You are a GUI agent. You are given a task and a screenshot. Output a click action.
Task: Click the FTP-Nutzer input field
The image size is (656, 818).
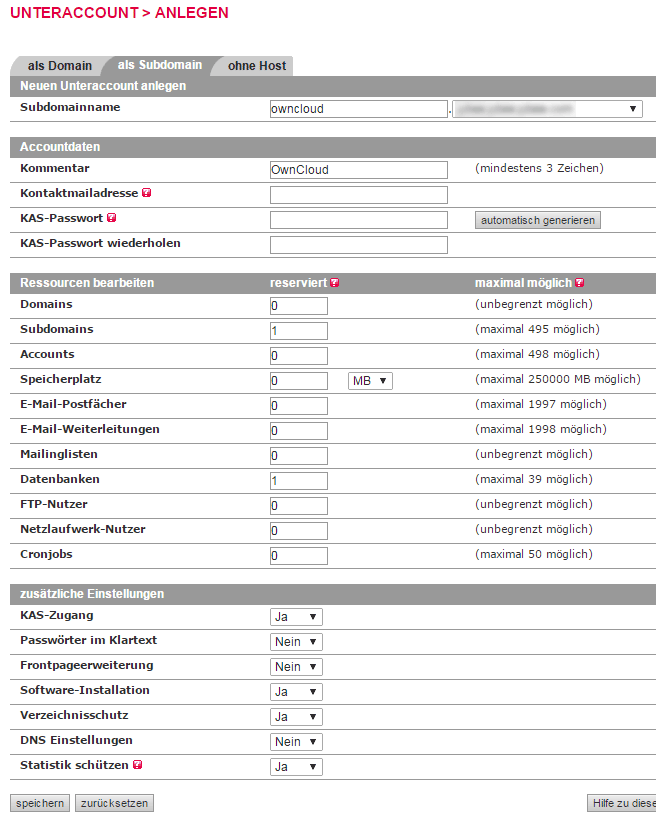coord(299,506)
